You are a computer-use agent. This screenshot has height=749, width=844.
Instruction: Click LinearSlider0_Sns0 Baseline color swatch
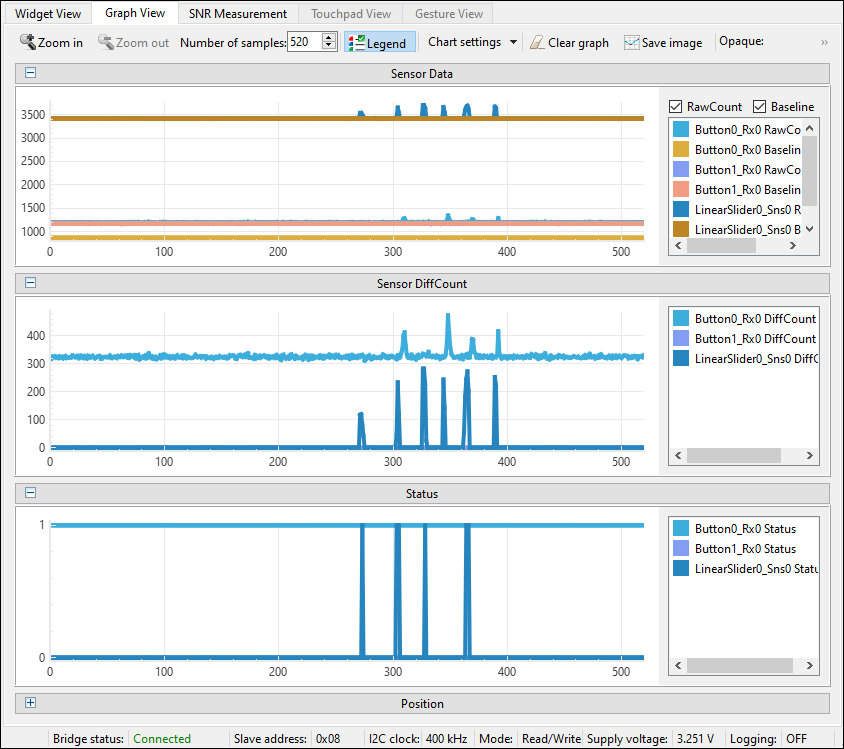point(681,229)
